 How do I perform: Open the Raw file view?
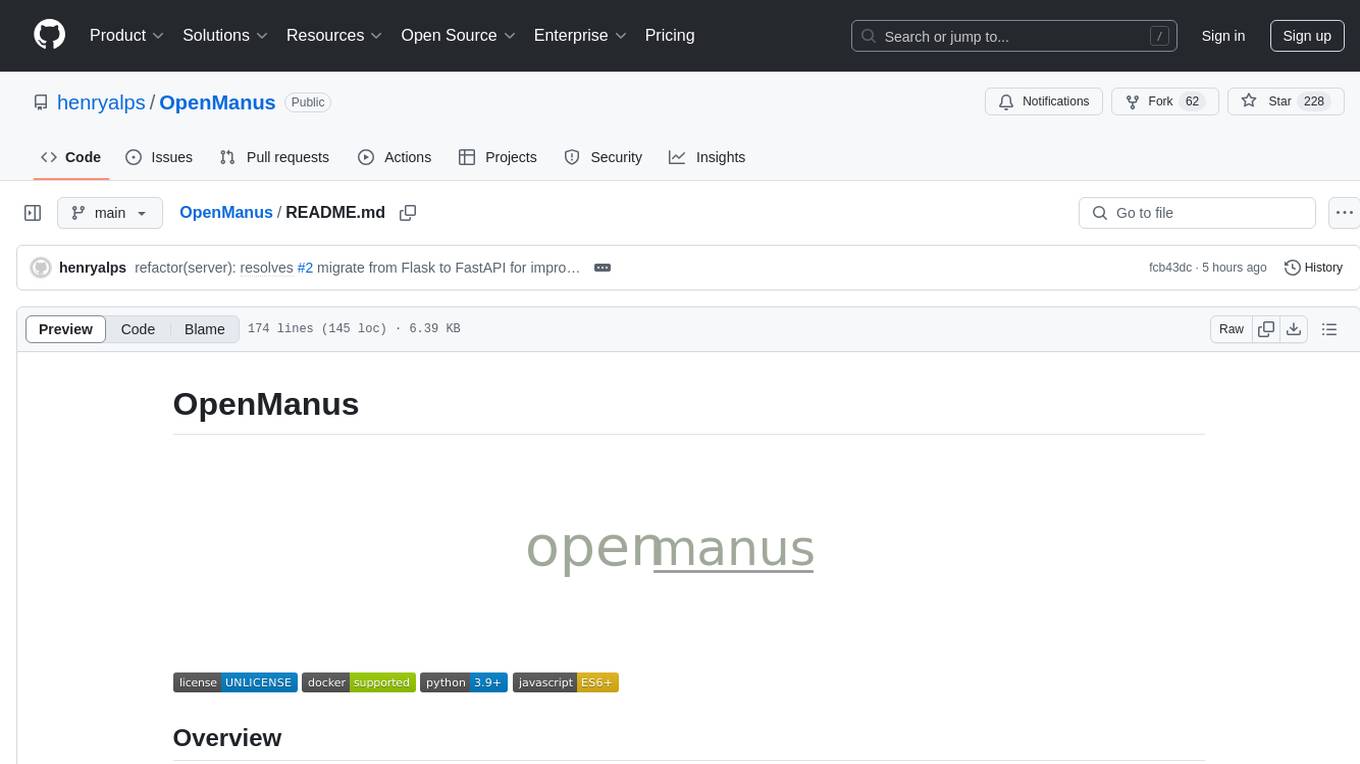pos(1232,329)
